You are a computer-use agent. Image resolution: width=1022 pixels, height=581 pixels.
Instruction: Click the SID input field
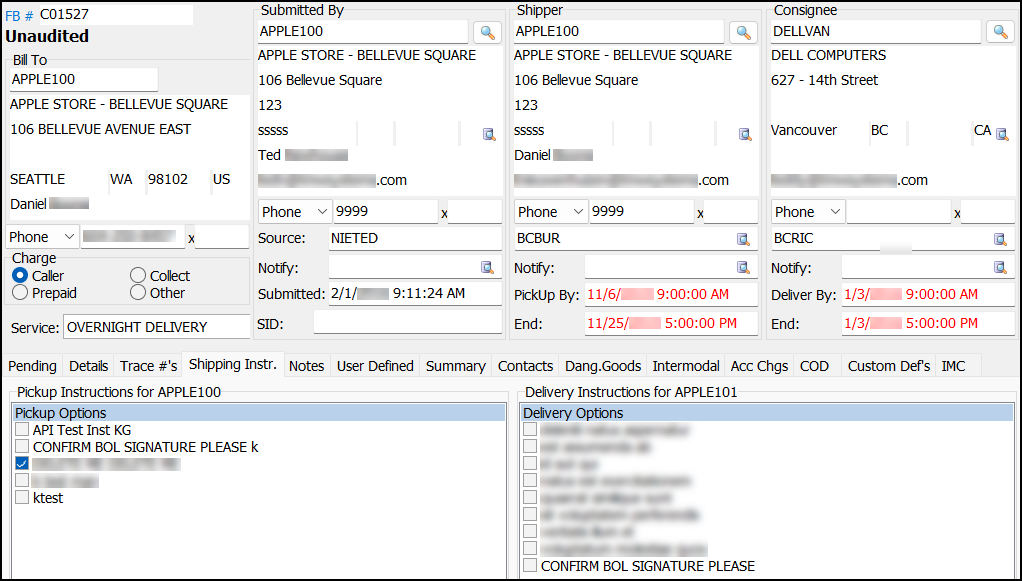tap(407, 323)
